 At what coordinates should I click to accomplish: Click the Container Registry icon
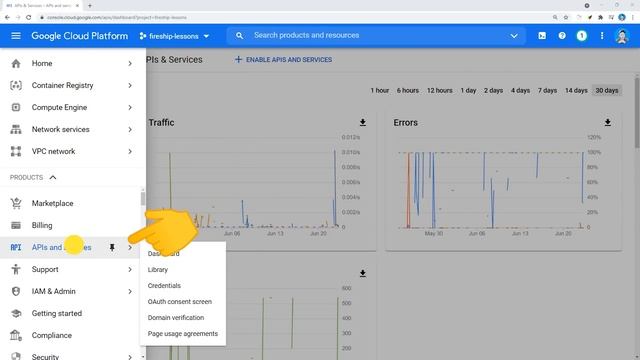pyautogui.click(x=16, y=85)
